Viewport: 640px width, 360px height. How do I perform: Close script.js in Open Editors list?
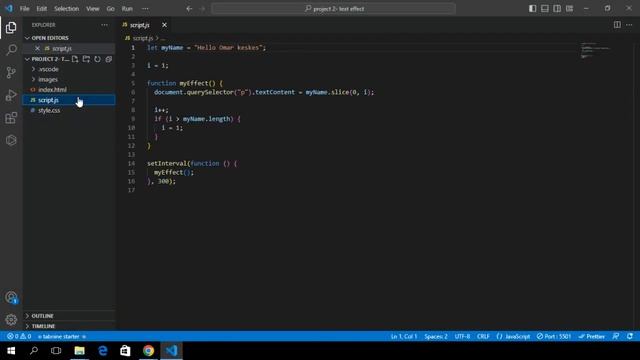(38, 48)
